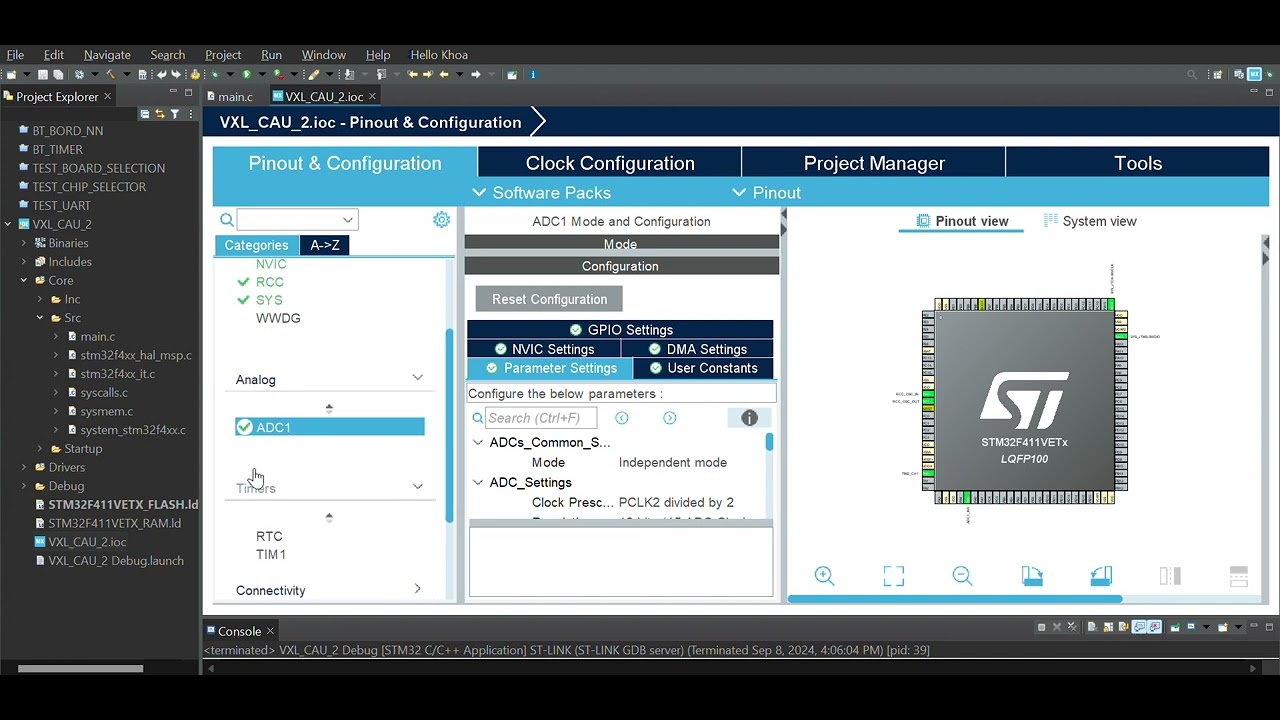Open NVIC Settings tab
This screenshot has height=720, width=1280.
pos(544,348)
